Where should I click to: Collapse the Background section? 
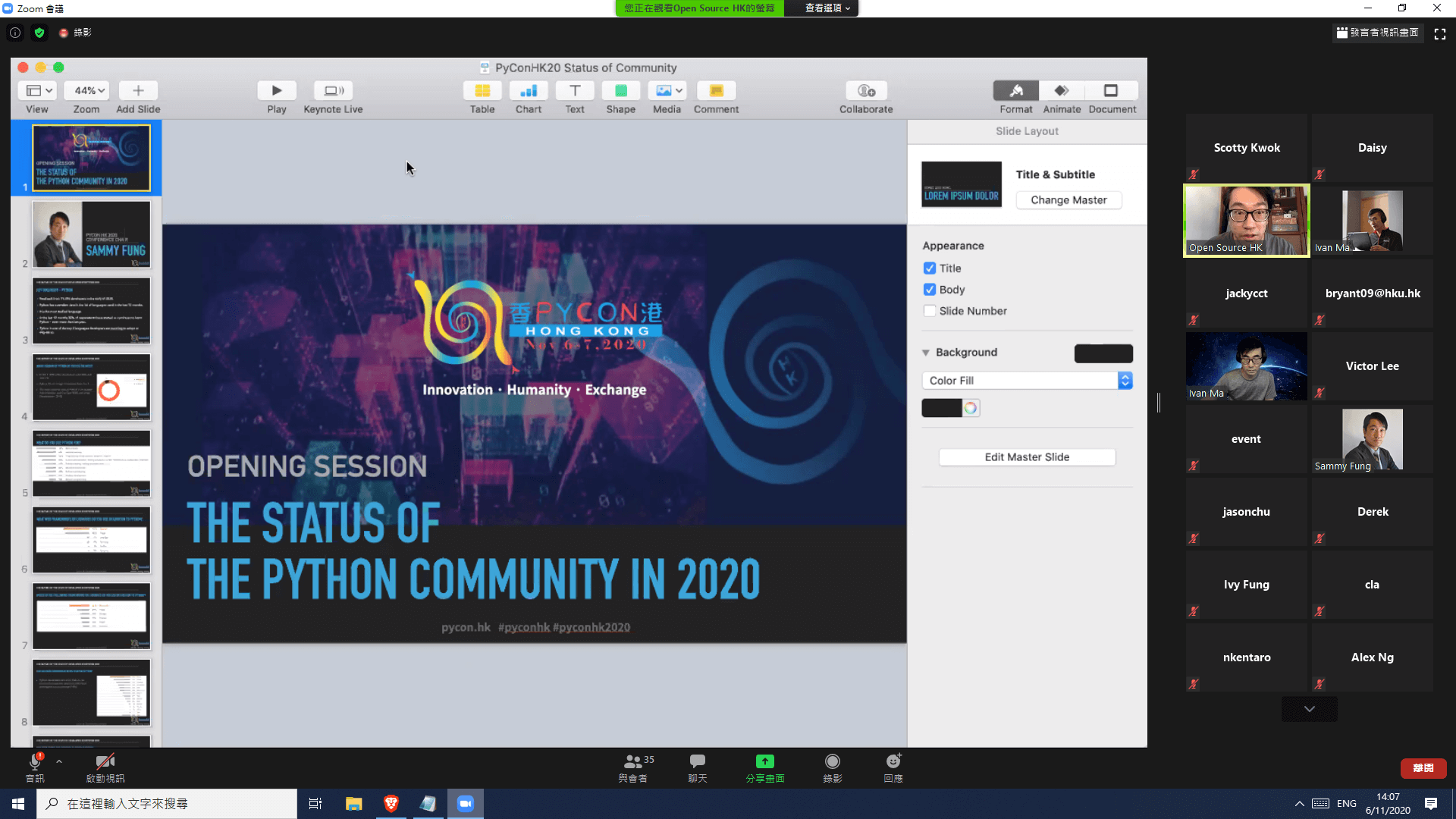[926, 353]
